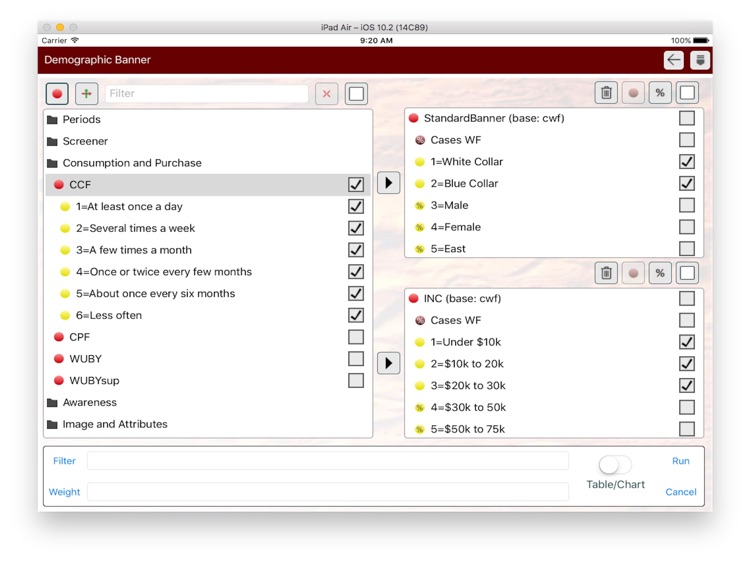Select 1=Under $10k row
This screenshot has height=562, width=750.
coord(554,342)
